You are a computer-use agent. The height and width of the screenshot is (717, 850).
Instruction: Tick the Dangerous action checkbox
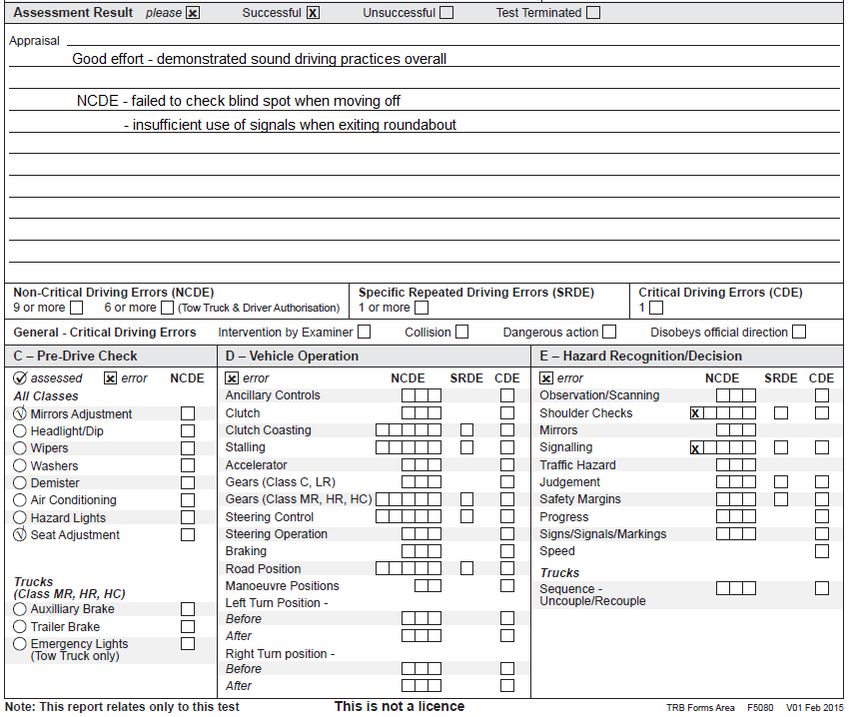[x=609, y=332]
